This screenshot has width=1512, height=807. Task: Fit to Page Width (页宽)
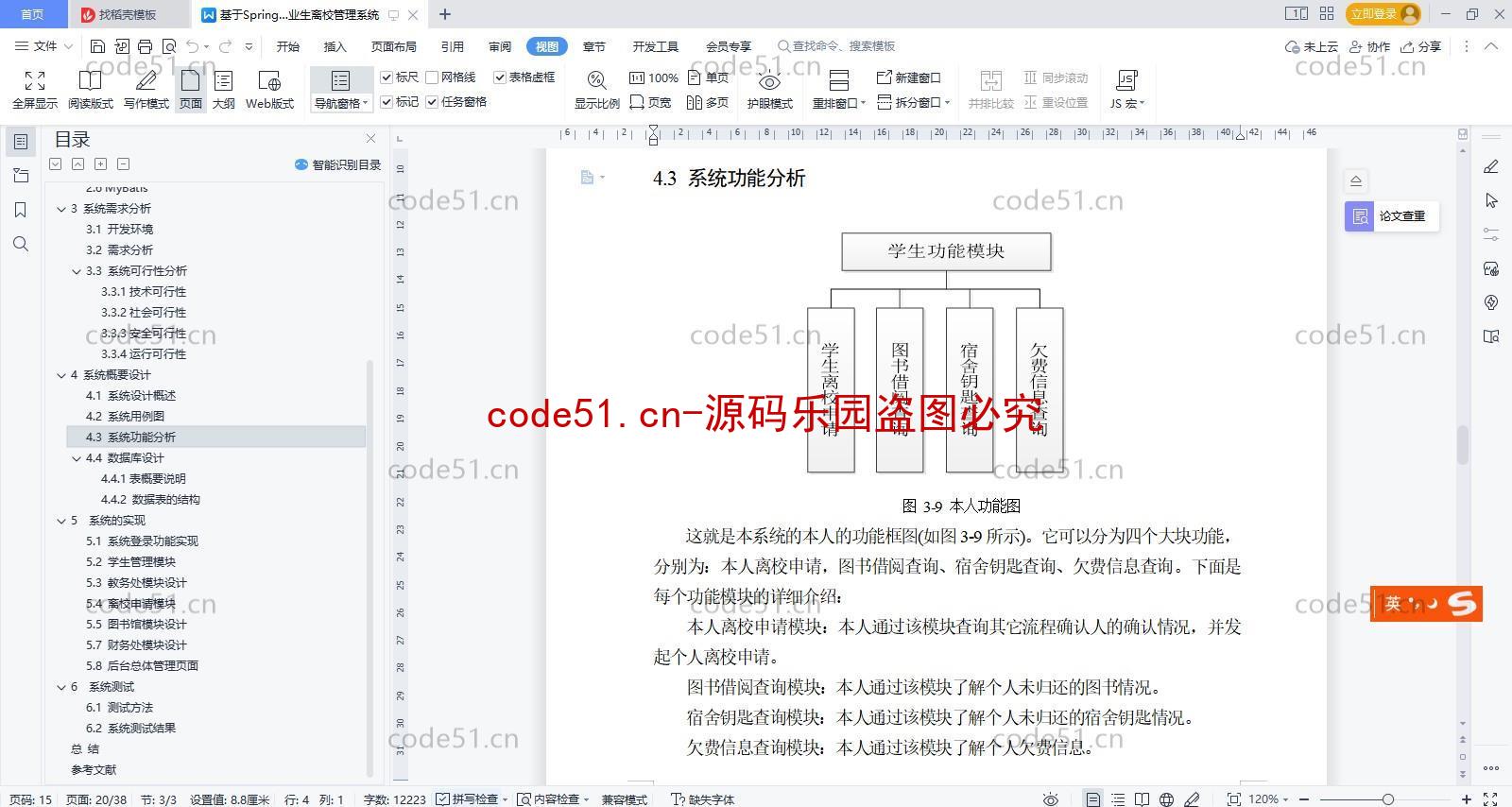pos(650,102)
